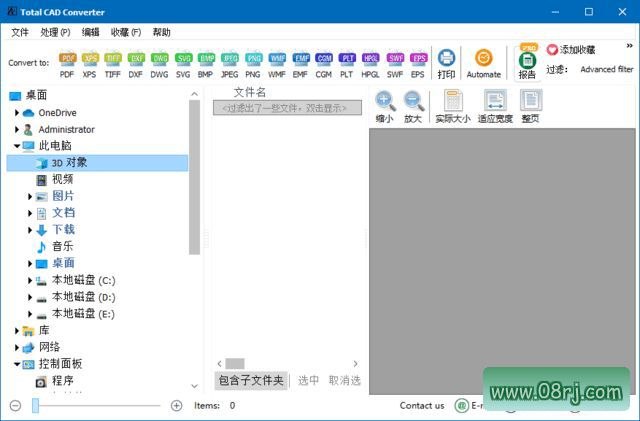Expand 本地磁盘 (C:) drive node
Image resolution: width=640 pixels, height=421 pixels.
pyautogui.click(x=30, y=281)
